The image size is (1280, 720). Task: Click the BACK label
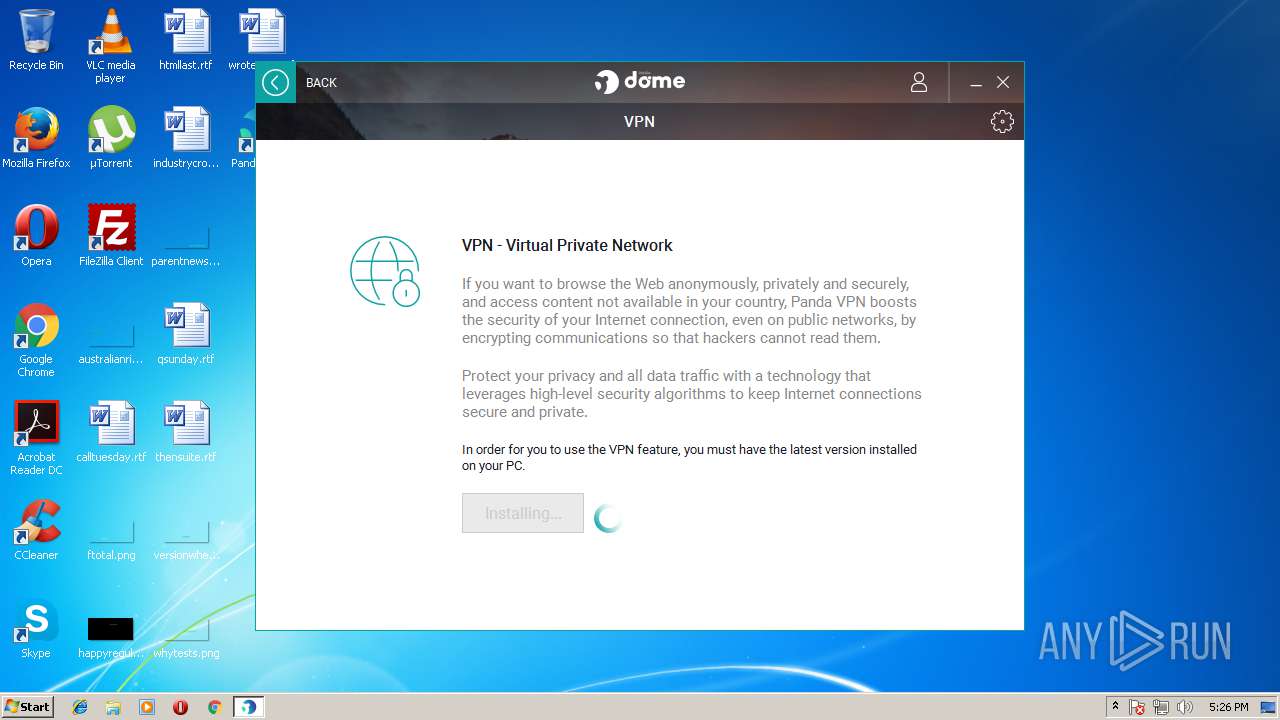point(321,83)
